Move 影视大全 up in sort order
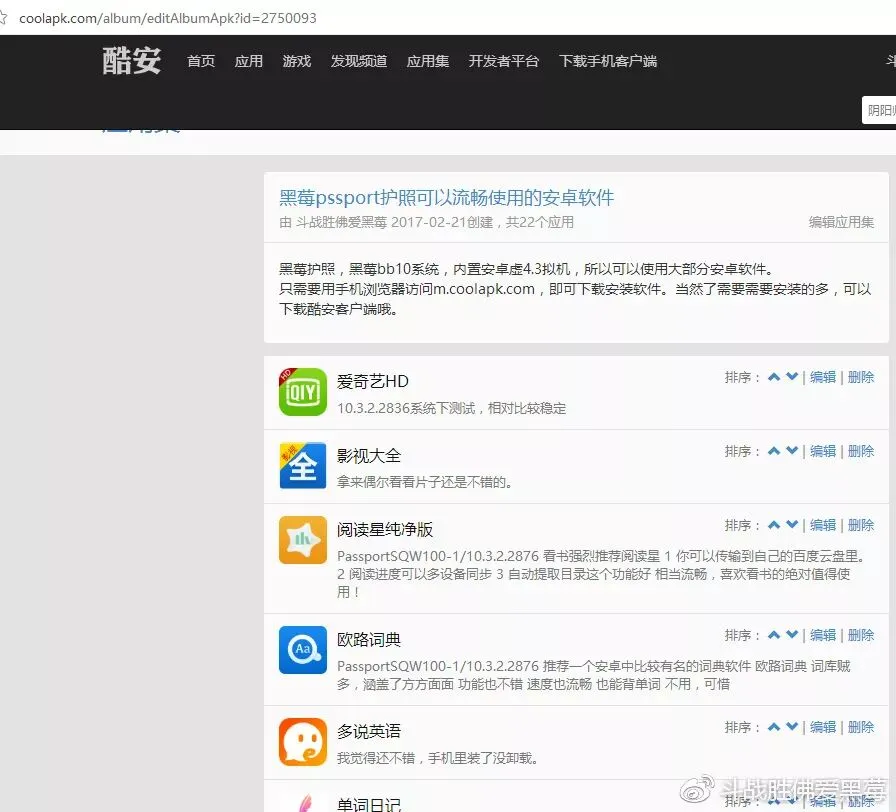The width and height of the screenshot is (896, 812). pos(774,451)
